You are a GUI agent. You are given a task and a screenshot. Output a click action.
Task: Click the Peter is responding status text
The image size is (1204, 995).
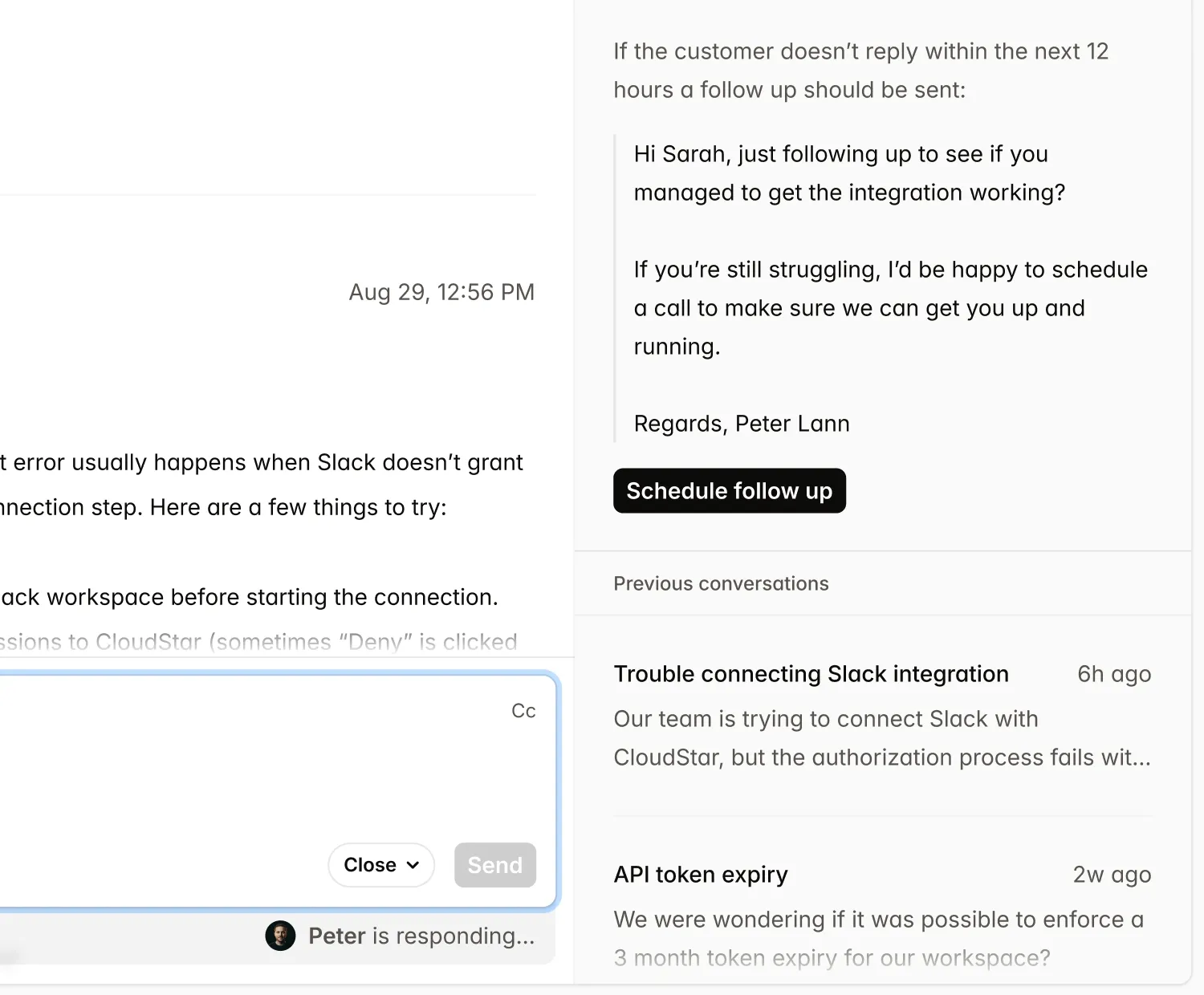pos(421,936)
